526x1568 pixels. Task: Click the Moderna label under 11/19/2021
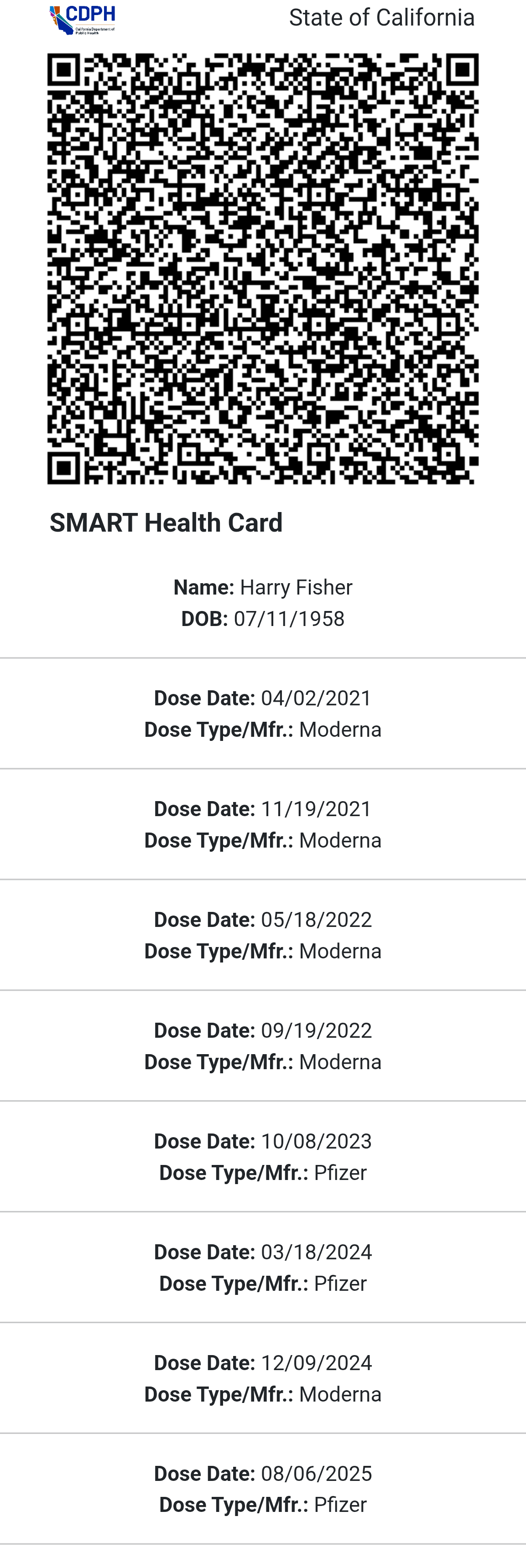340,841
